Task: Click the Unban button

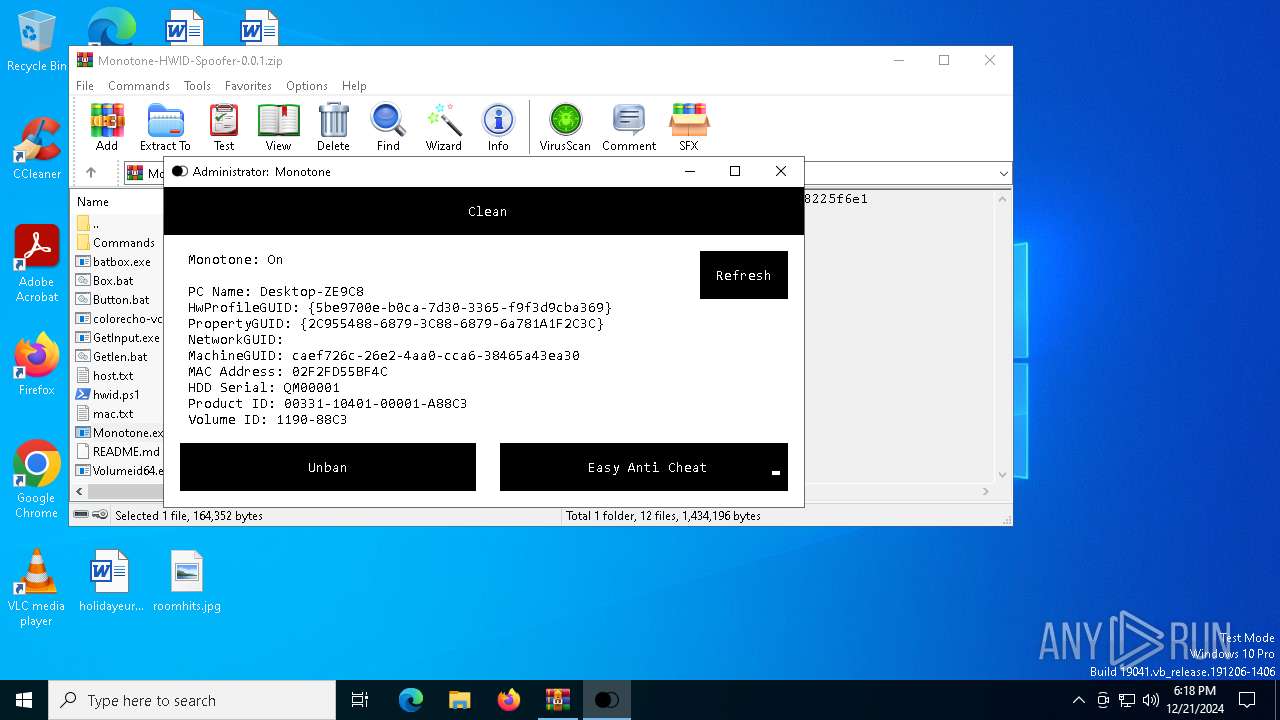Action: 328,467
